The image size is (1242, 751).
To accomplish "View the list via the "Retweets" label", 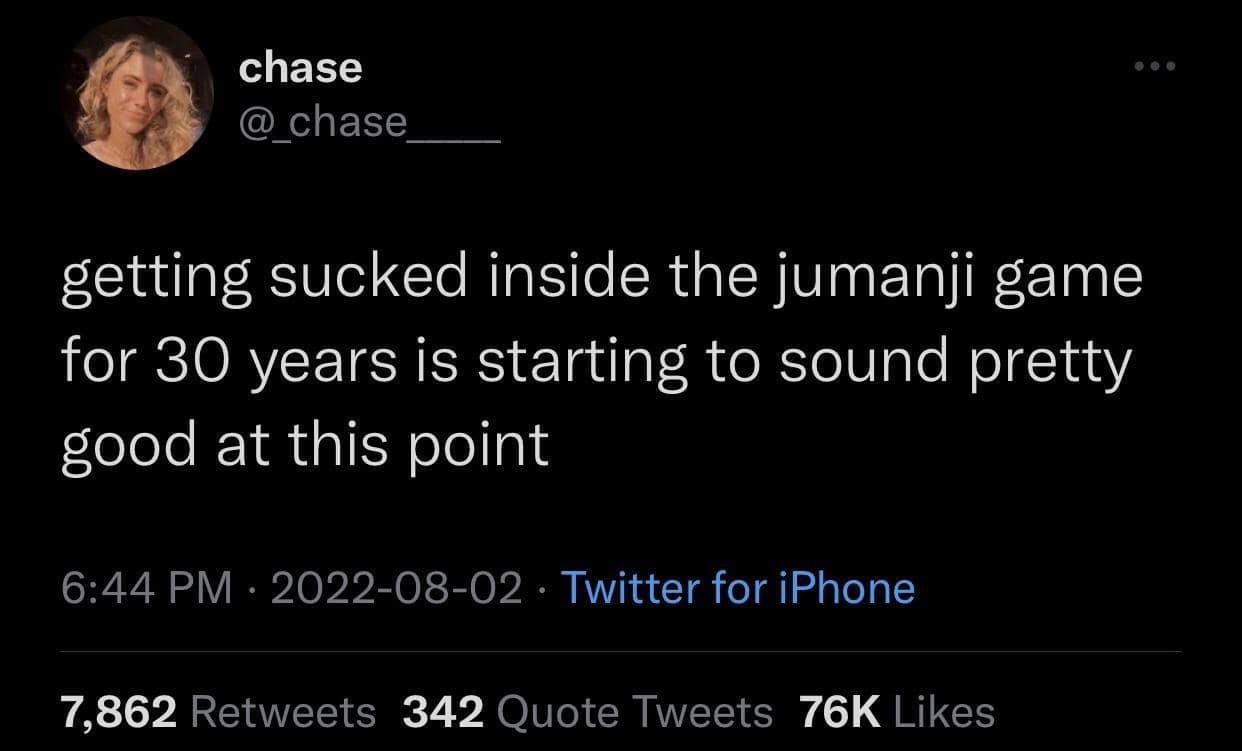I will pos(282,712).
